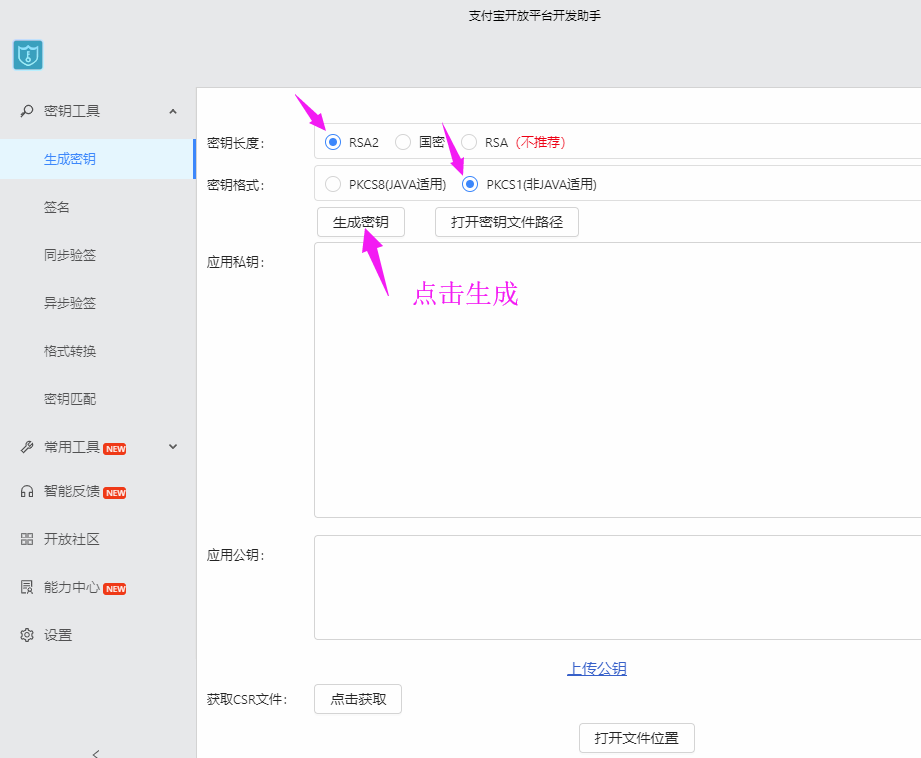
Task: Click the document icon beside 能力中心
Action: [27, 587]
